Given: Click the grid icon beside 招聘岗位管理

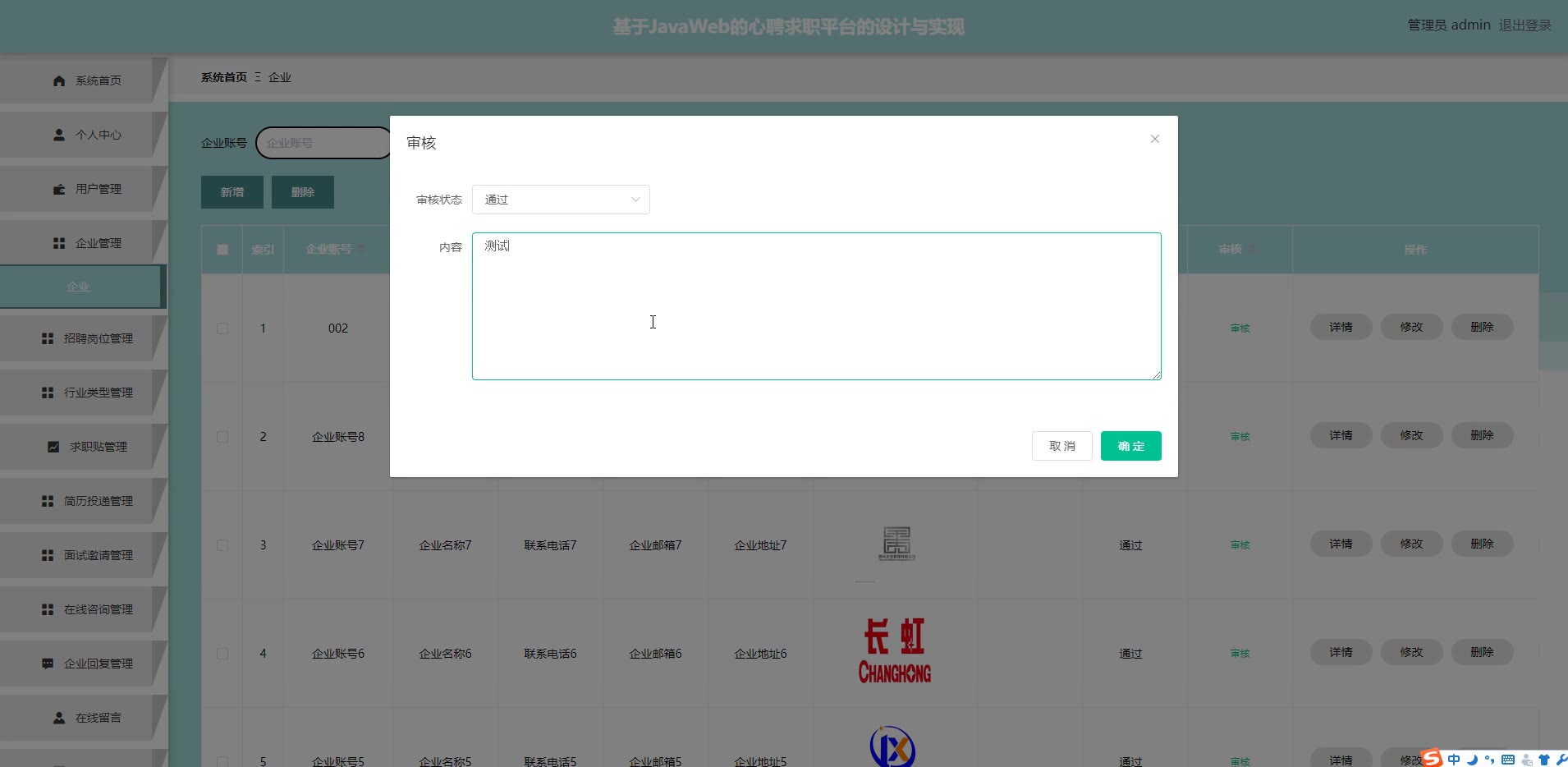Looking at the screenshot, I should (48, 338).
